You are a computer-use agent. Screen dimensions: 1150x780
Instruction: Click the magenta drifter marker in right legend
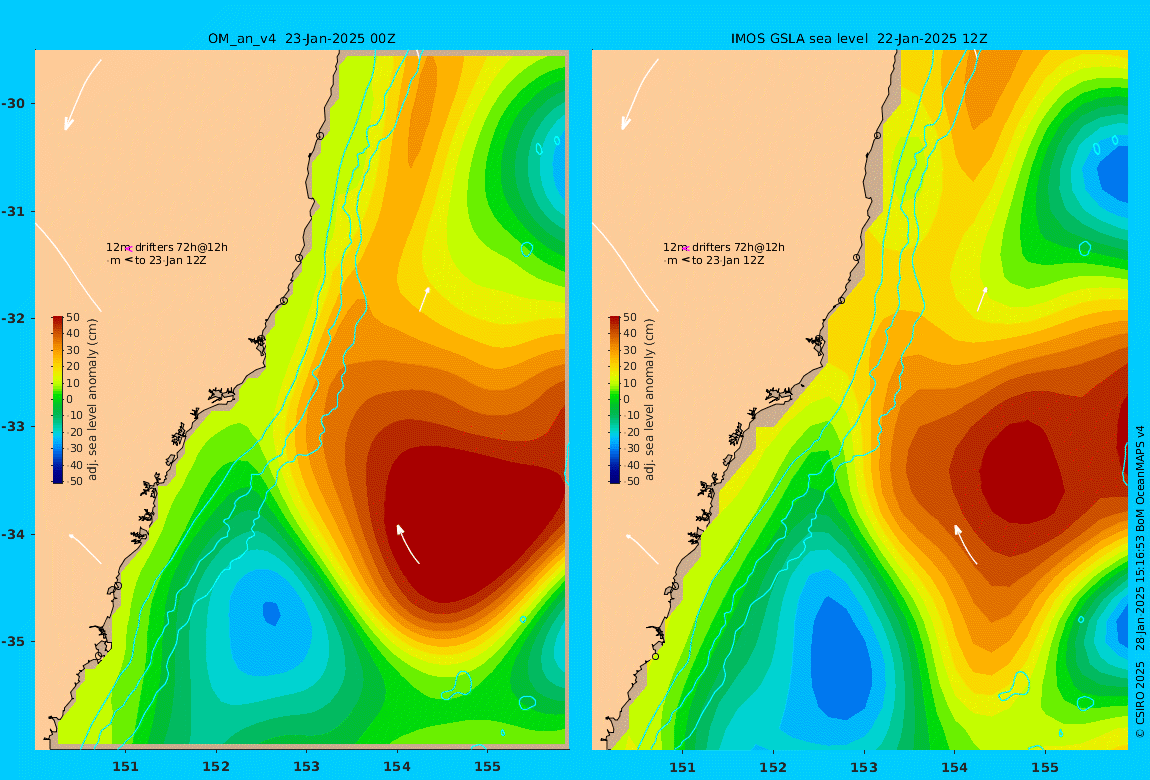(x=686, y=249)
